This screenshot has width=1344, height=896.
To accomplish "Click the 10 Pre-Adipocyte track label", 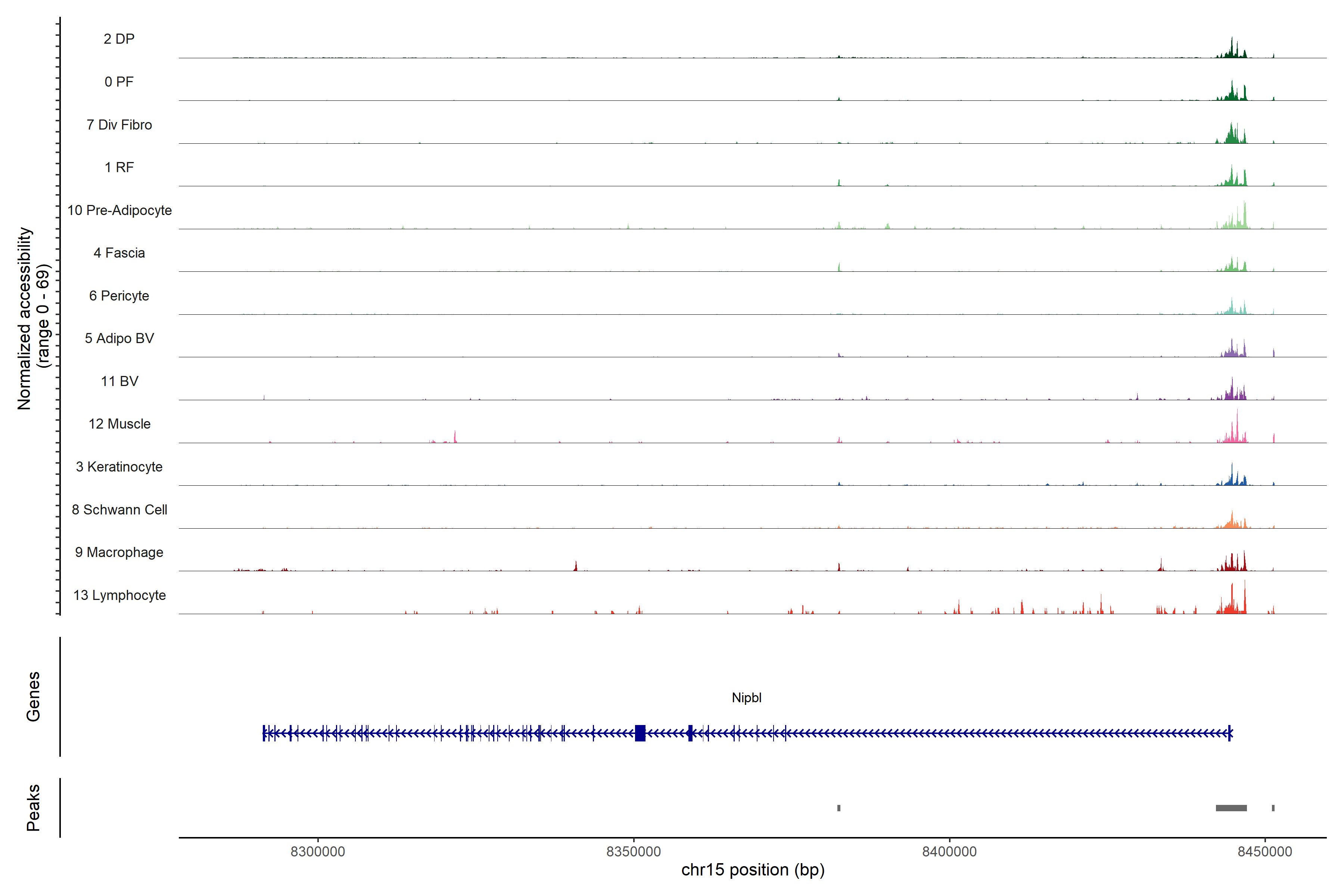I will [119, 210].
